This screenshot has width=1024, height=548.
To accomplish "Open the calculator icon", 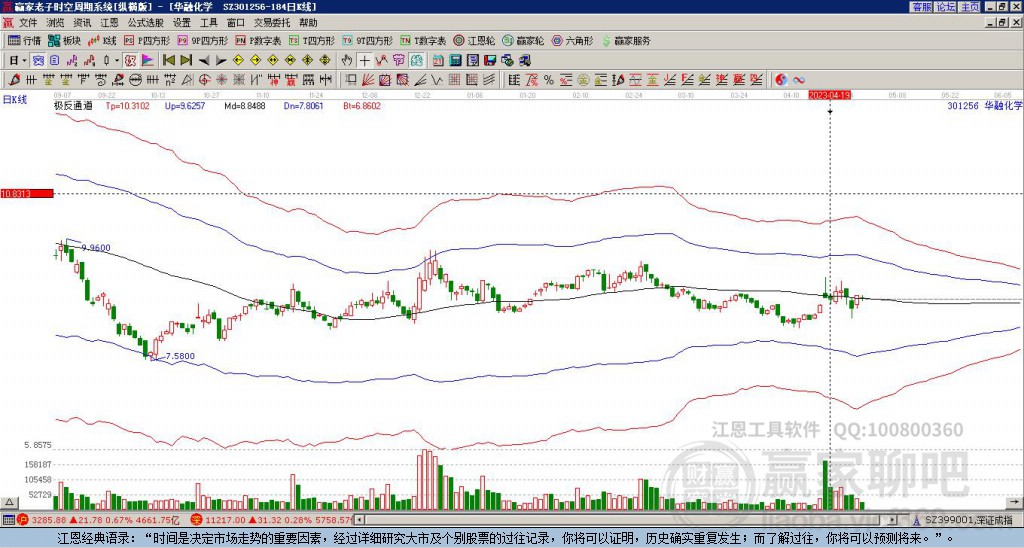I will 455,60.
